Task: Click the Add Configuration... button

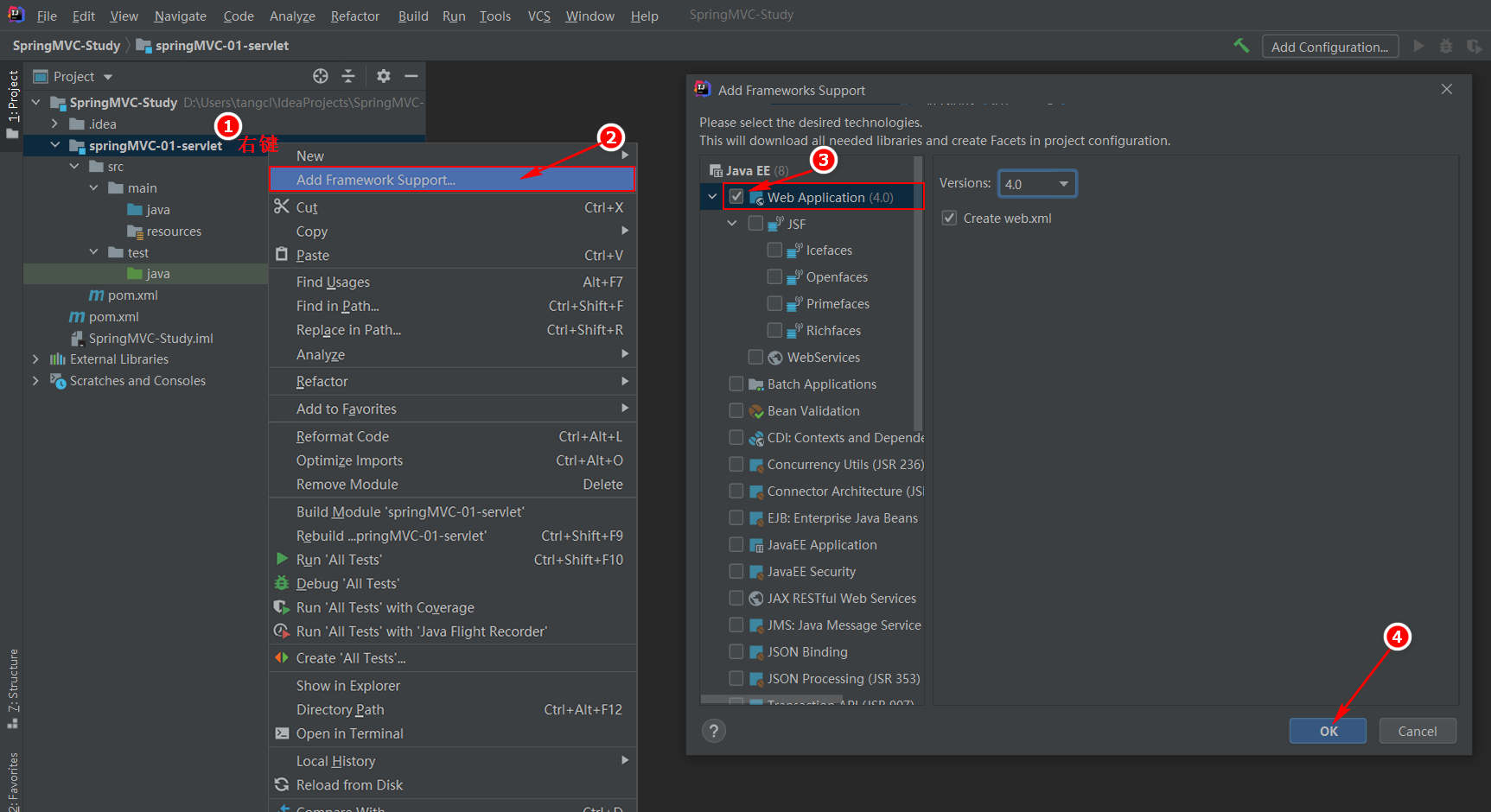Action: click(x=1329, y=47)
